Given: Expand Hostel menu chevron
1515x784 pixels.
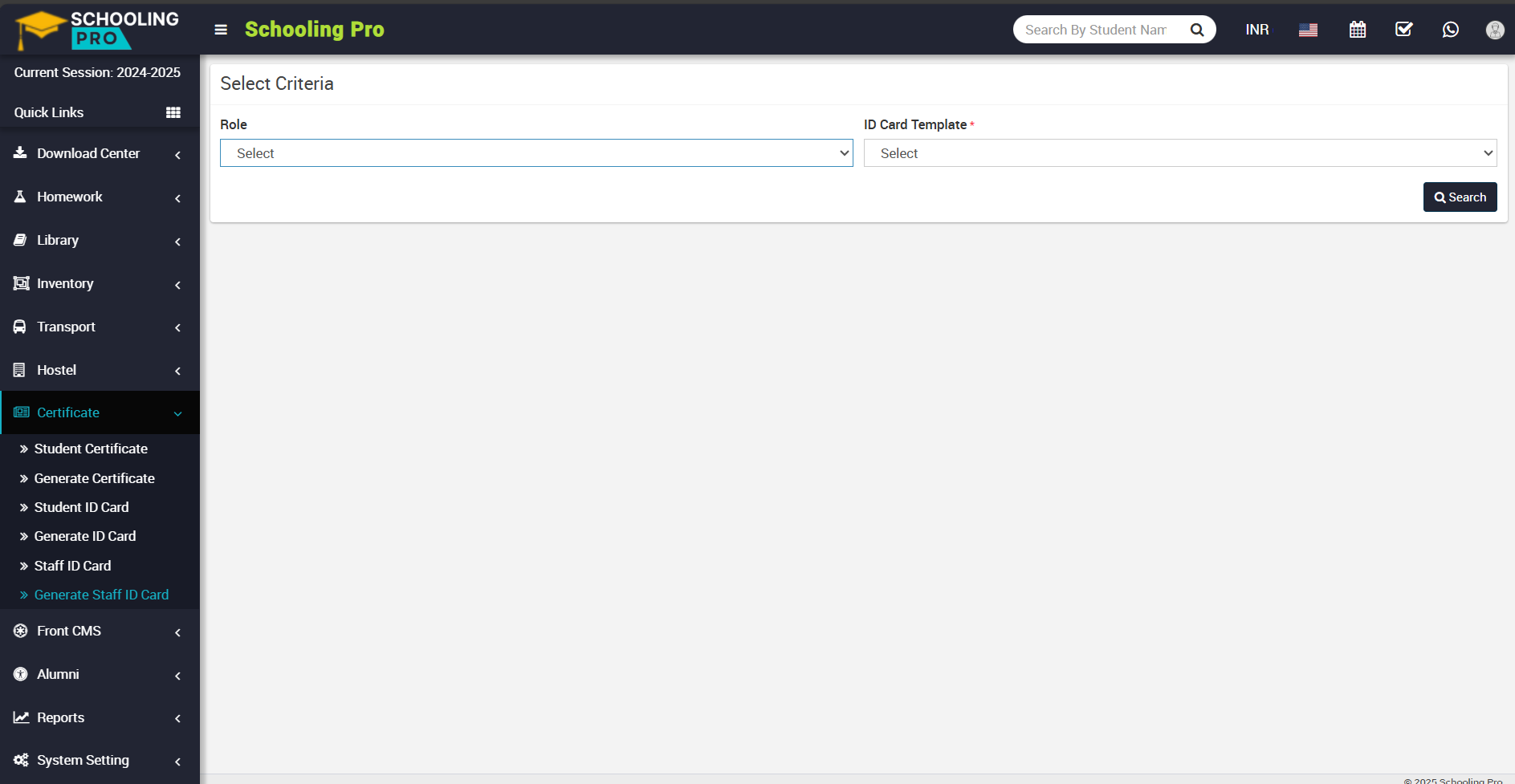Looking at the screenshot, I should 177,371.
